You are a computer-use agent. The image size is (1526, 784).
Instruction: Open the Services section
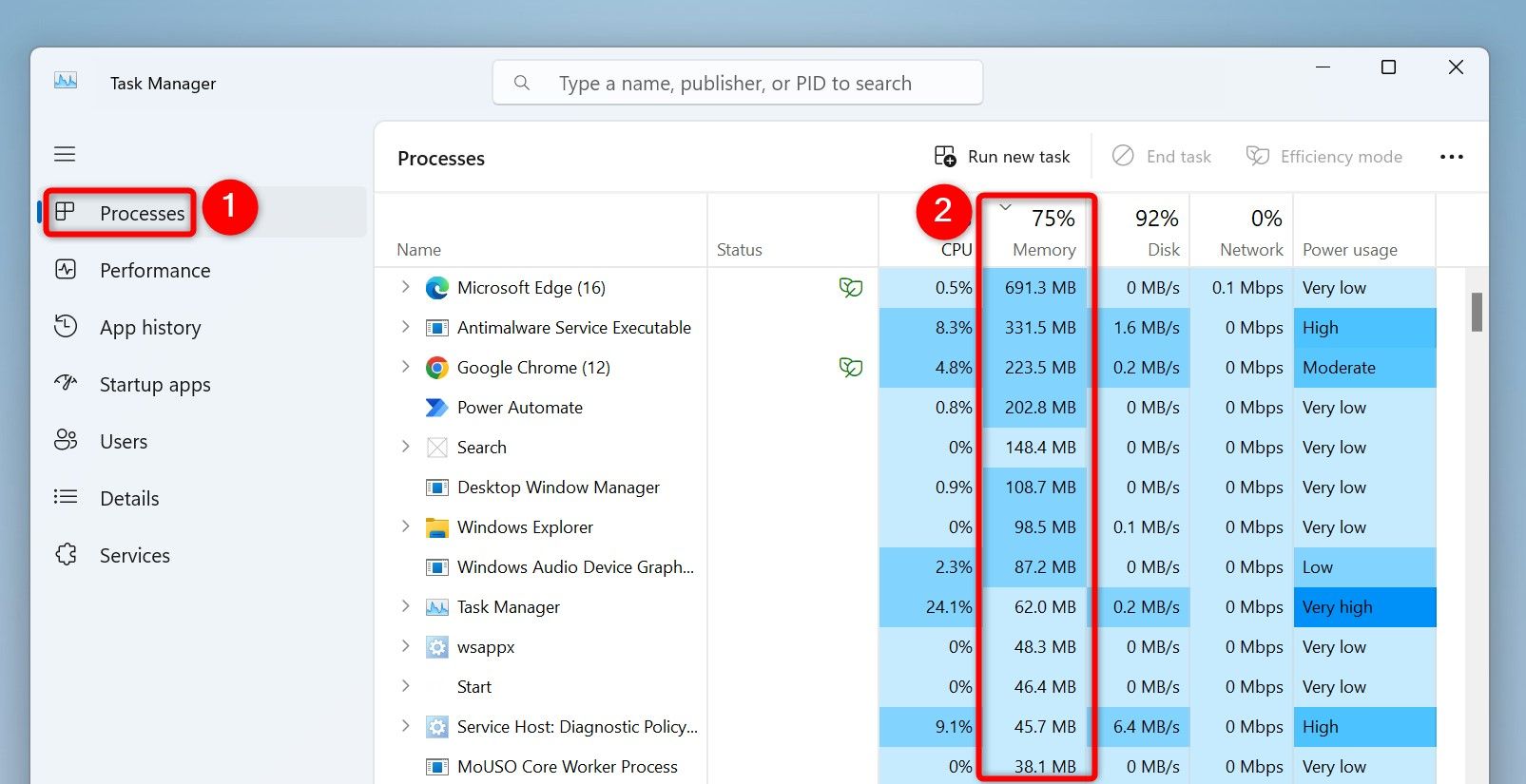(134, 556)
